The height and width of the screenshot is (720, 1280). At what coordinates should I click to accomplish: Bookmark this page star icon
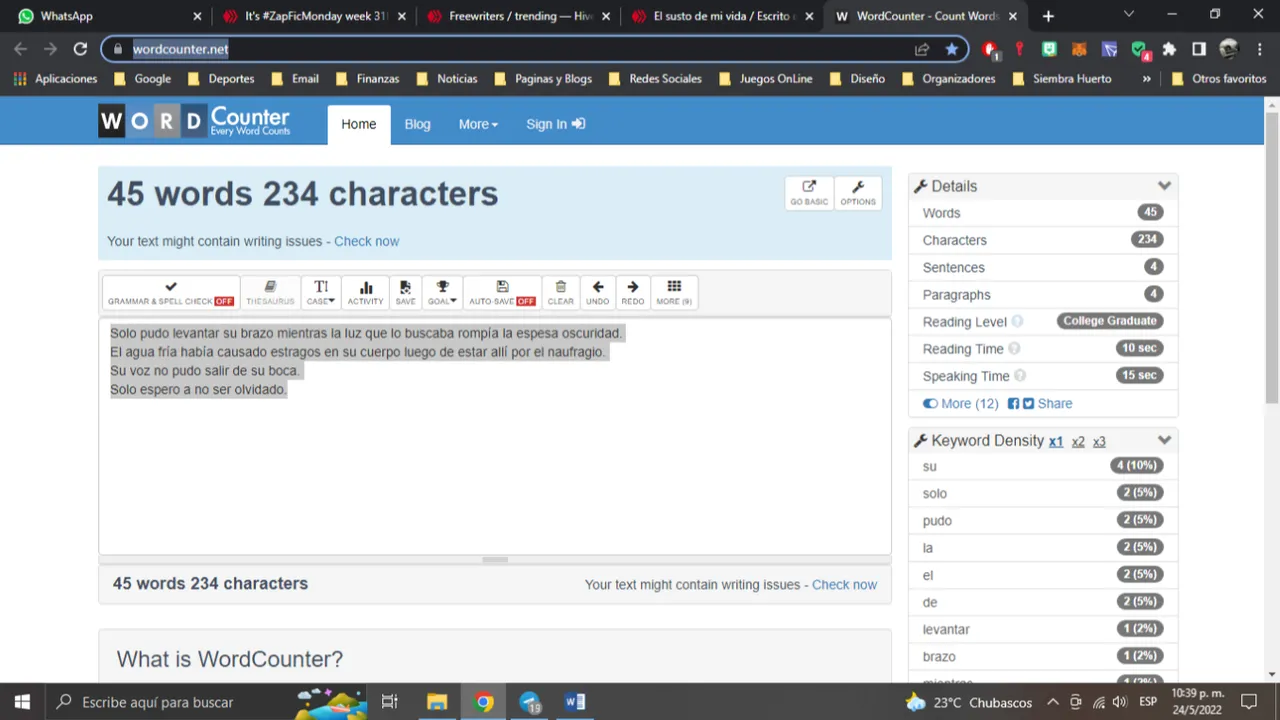pyautogui.click(x=951, y=49)
